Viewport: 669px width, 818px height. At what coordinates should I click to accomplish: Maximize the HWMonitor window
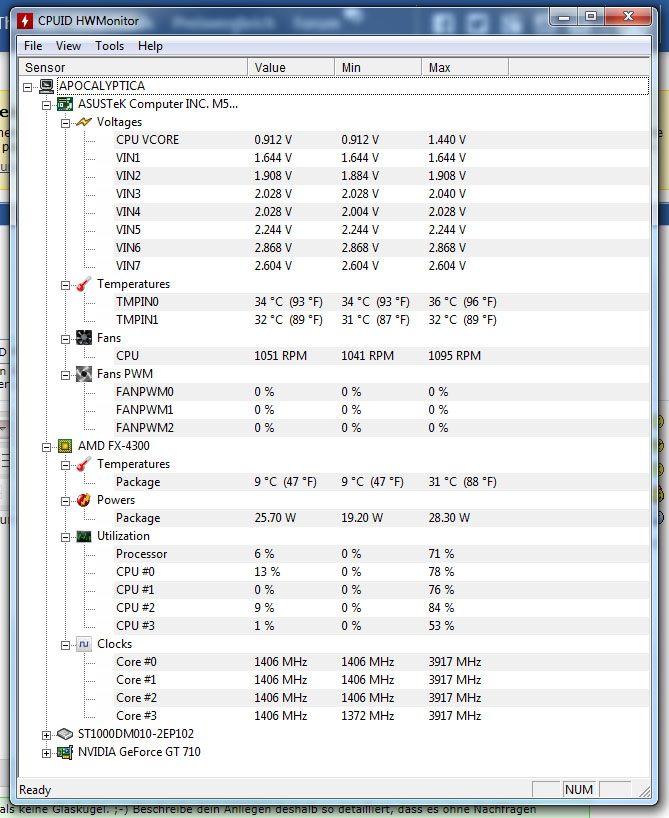(591, 17)
